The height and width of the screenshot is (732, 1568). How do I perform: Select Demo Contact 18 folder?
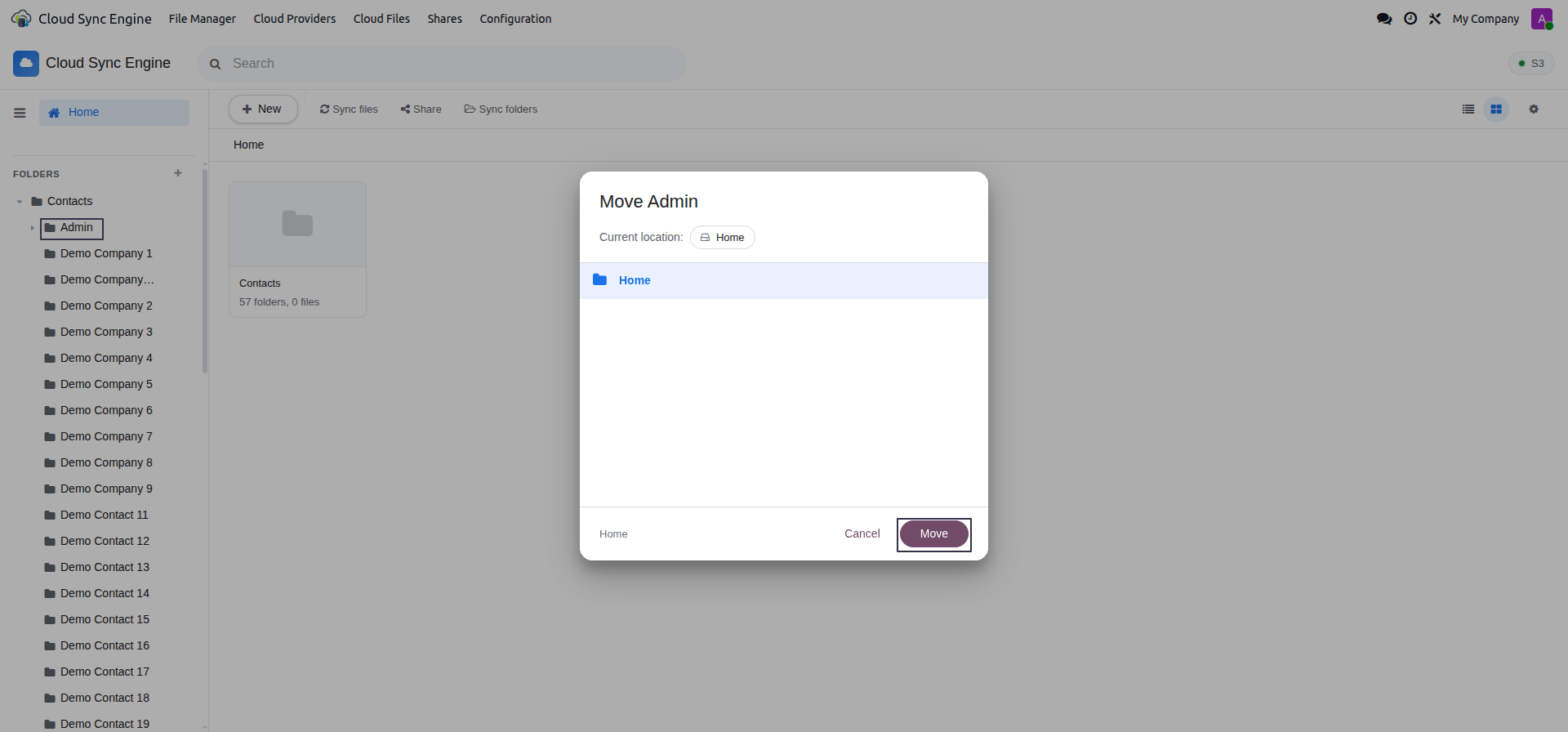(105, 699)
